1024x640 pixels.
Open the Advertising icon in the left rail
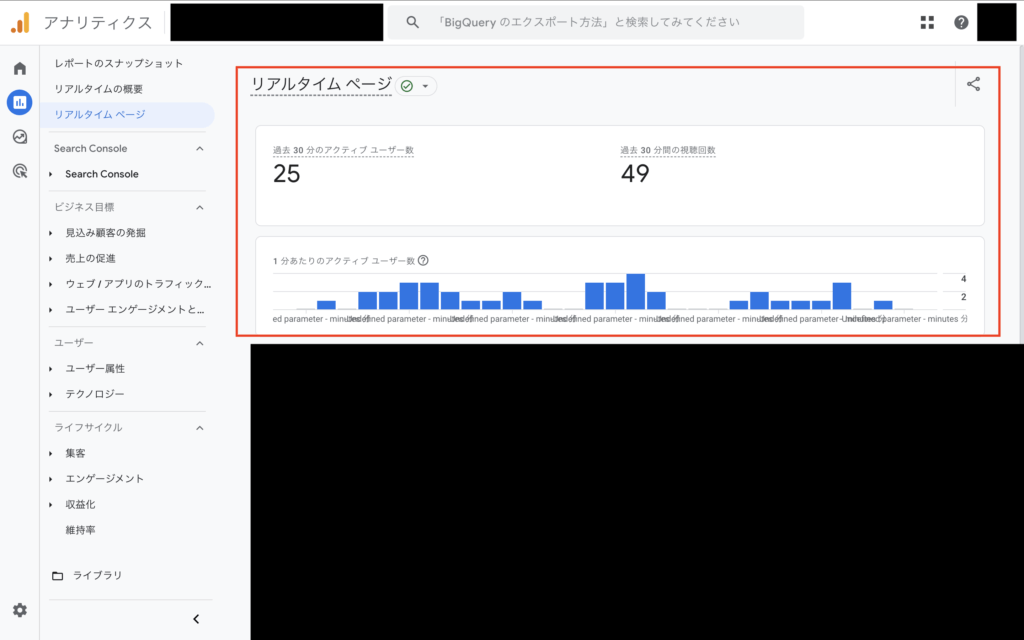pyautogui.click(x=19, y=172)
